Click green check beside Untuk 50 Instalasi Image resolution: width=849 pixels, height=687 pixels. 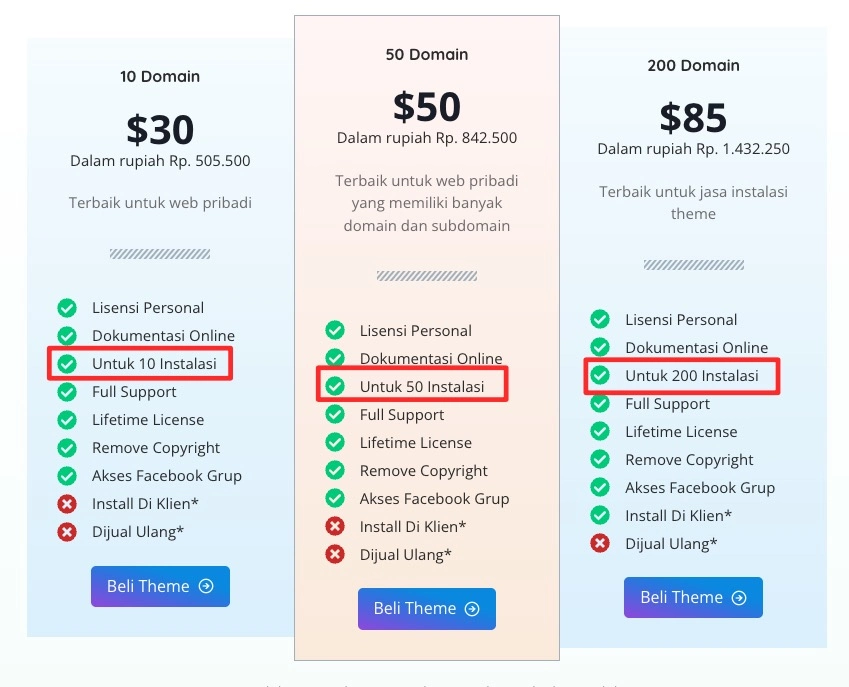tap(335, 387)
